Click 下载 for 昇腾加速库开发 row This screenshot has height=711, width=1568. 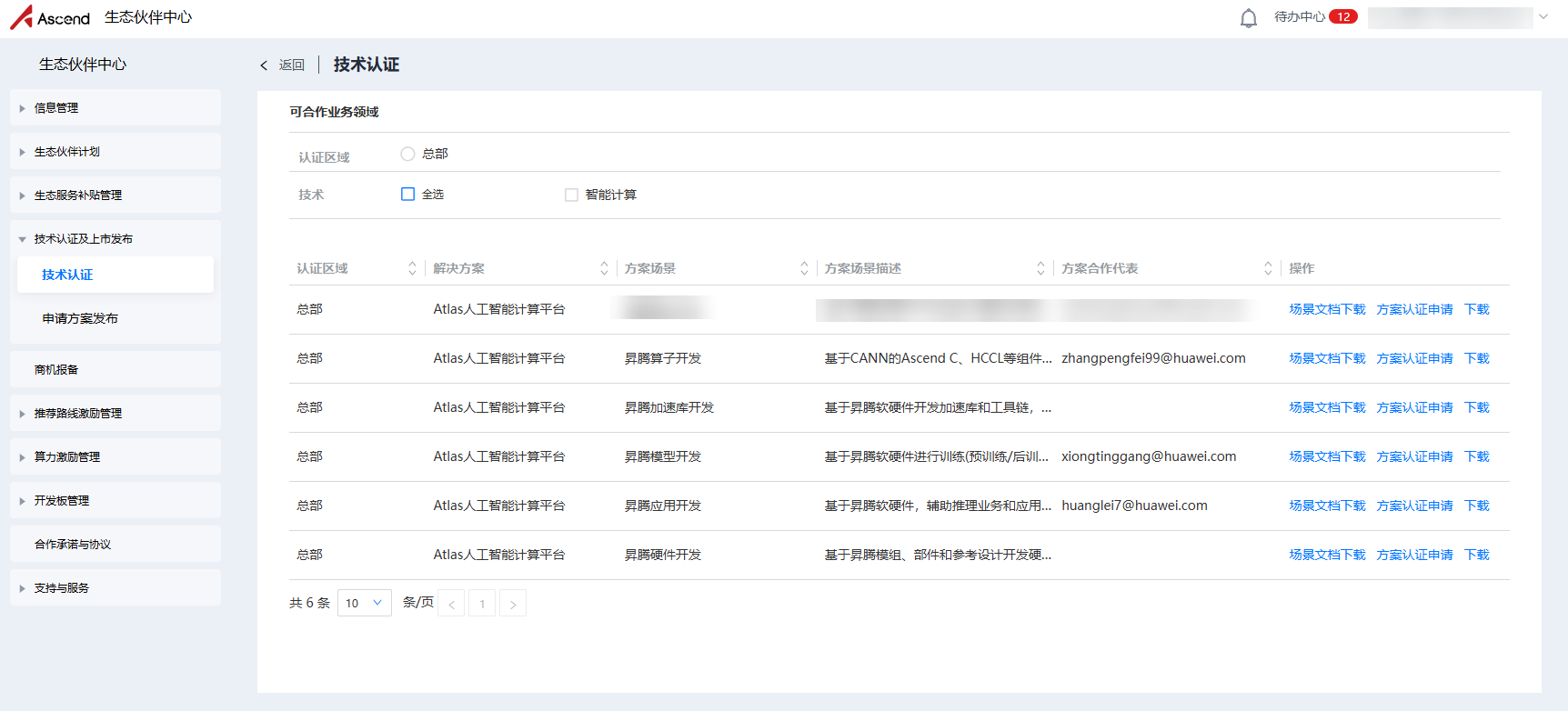[1477, 407]
